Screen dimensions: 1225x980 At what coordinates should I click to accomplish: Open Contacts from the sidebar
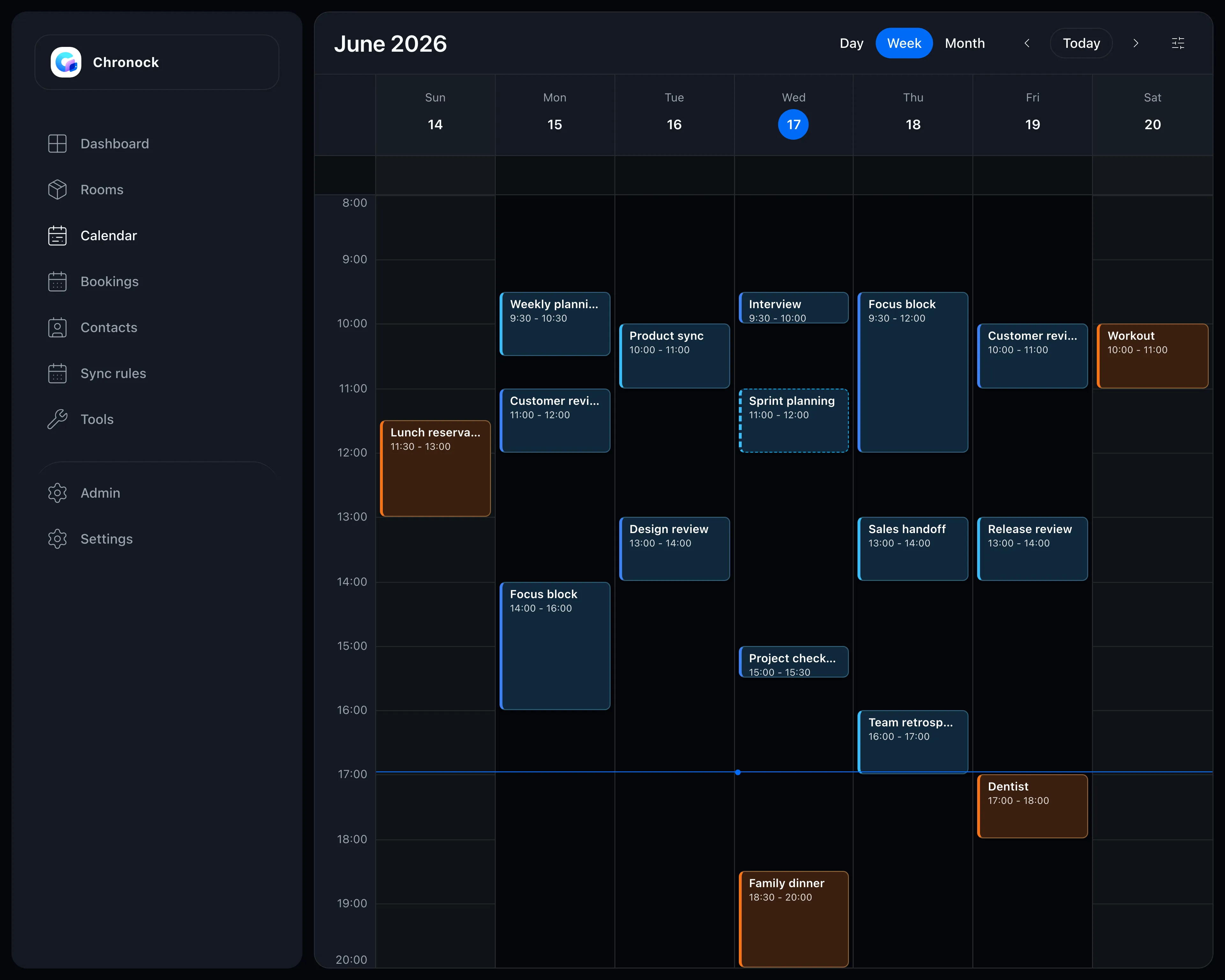click(109, 328)
